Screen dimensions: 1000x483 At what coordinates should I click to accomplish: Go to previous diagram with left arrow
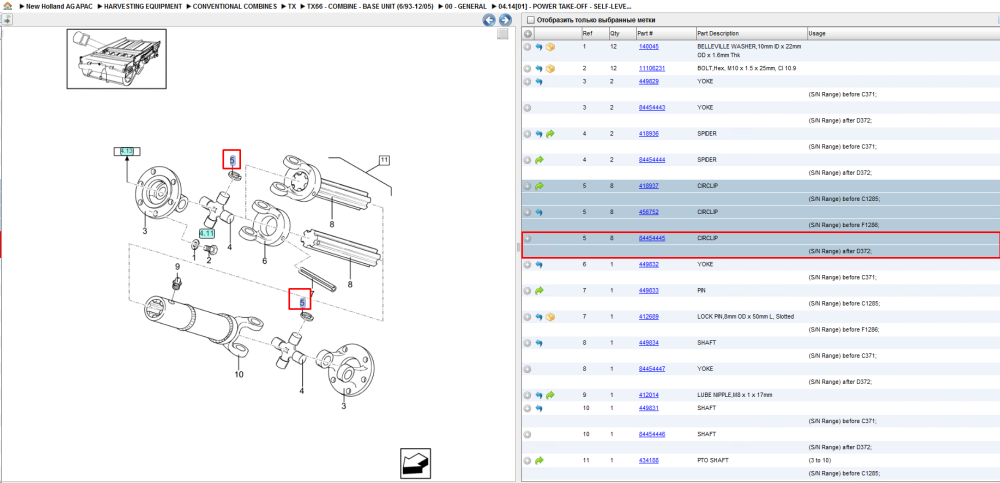pos(489,20)
